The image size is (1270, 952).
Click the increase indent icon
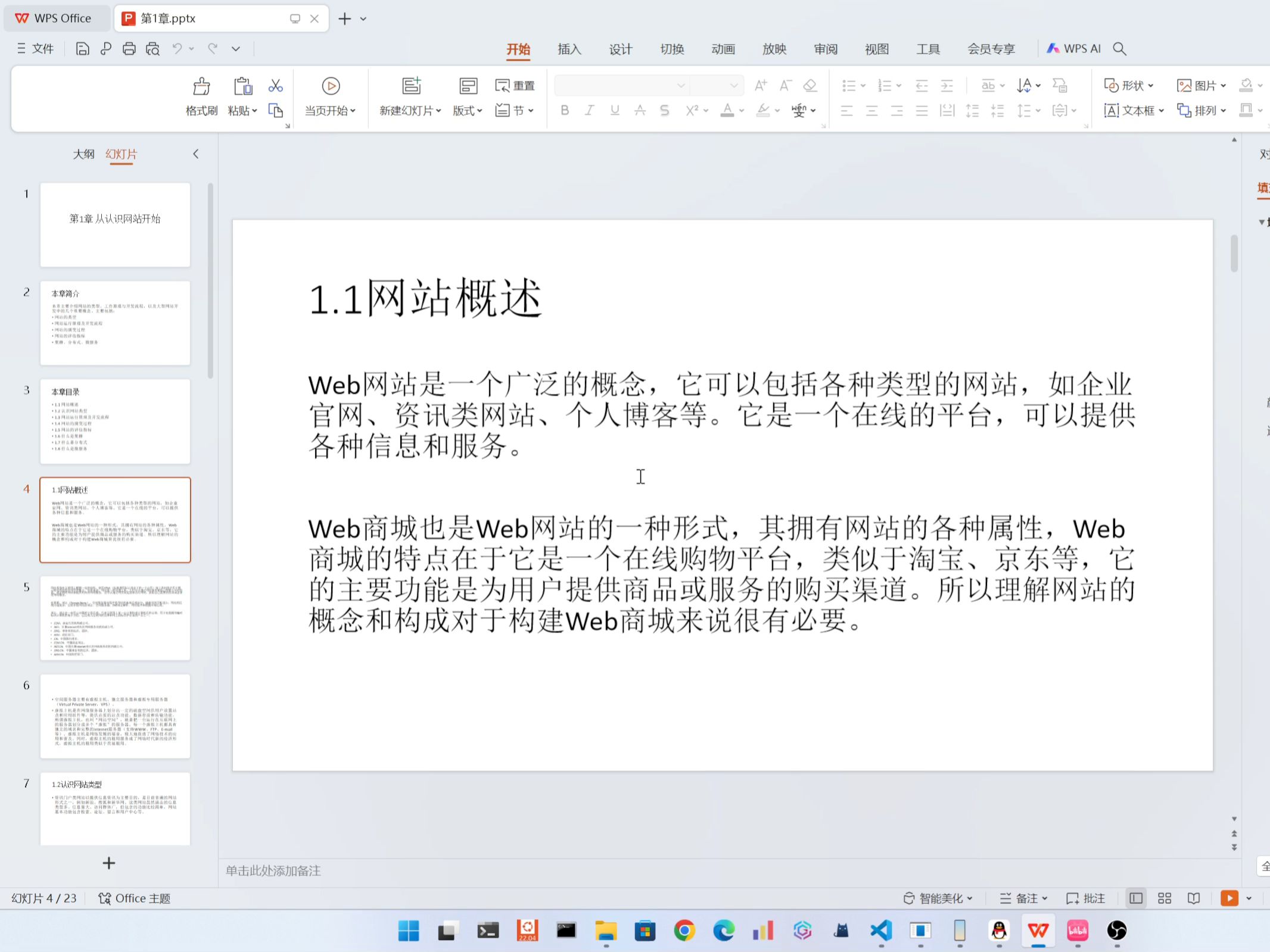coord(947,86)
